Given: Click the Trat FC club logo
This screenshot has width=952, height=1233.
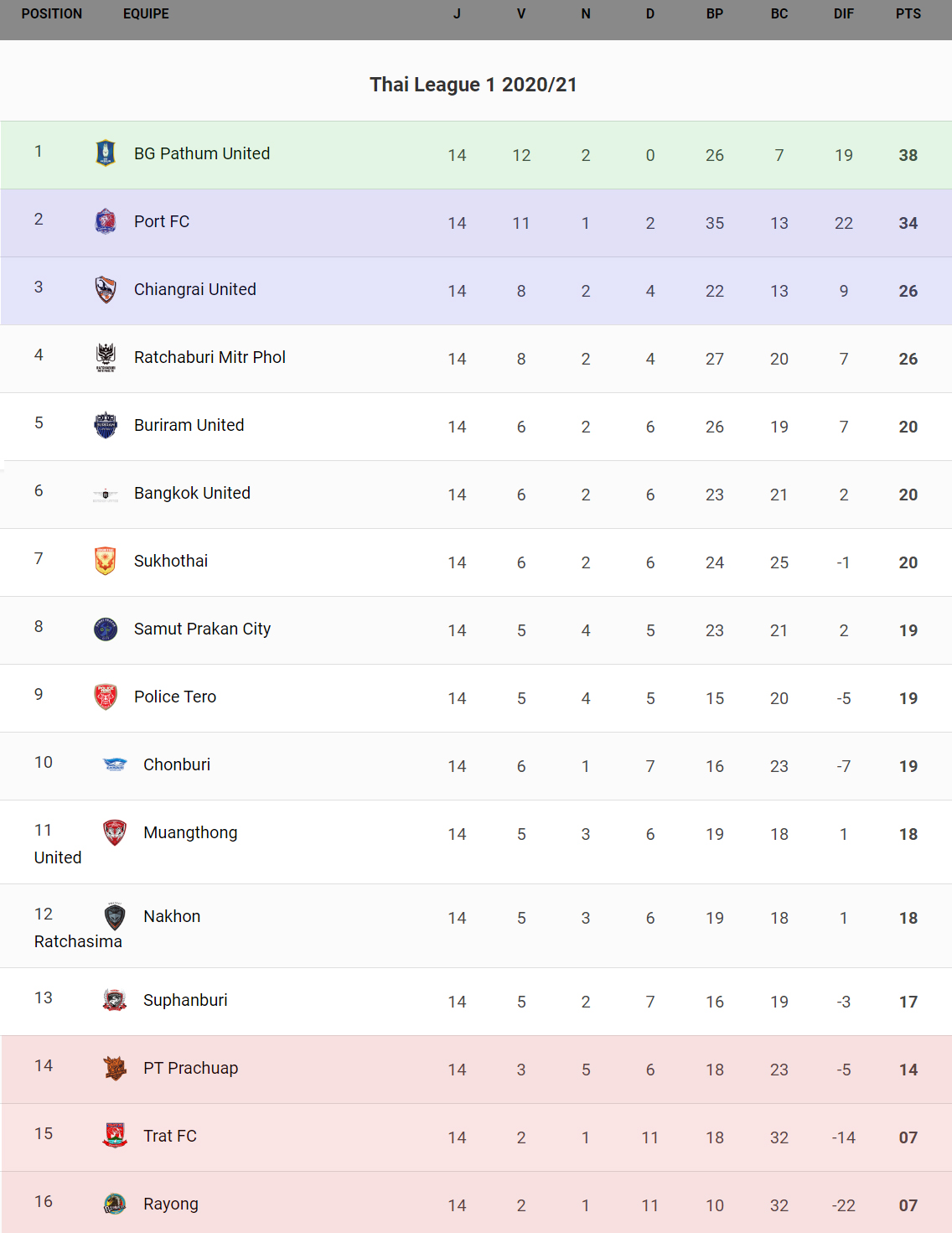Looking at the screenshot, I should coord(115,1136).
